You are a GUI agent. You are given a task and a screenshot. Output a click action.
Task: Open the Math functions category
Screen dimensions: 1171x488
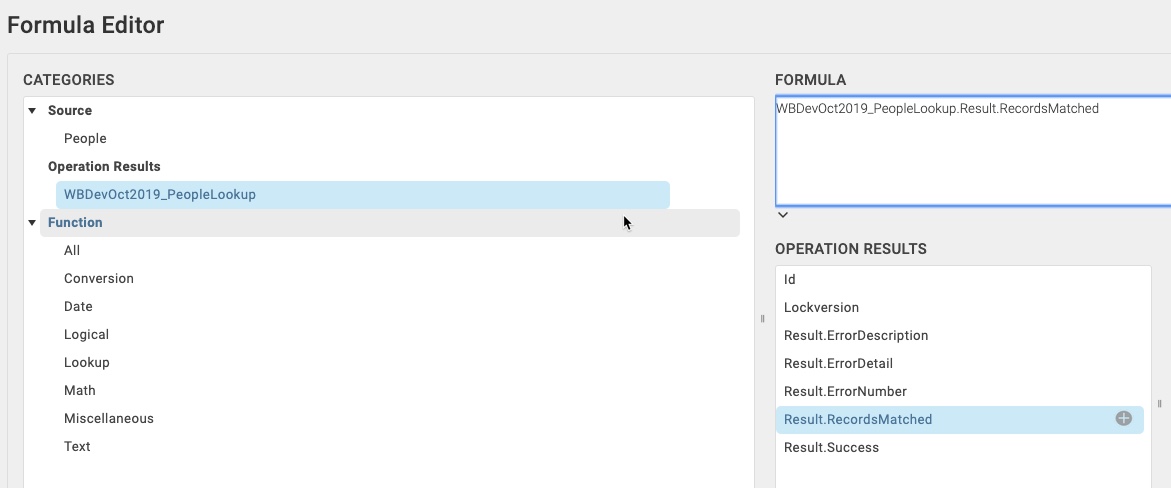[x=80, y=390]
